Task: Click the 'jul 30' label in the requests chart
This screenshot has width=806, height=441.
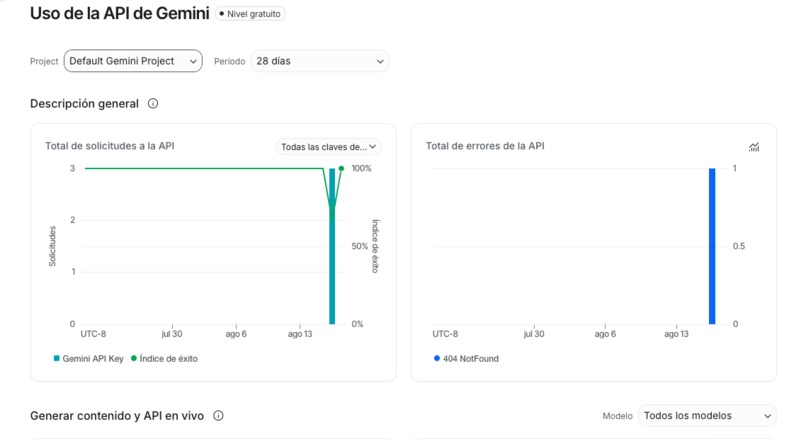Action: 172,334
